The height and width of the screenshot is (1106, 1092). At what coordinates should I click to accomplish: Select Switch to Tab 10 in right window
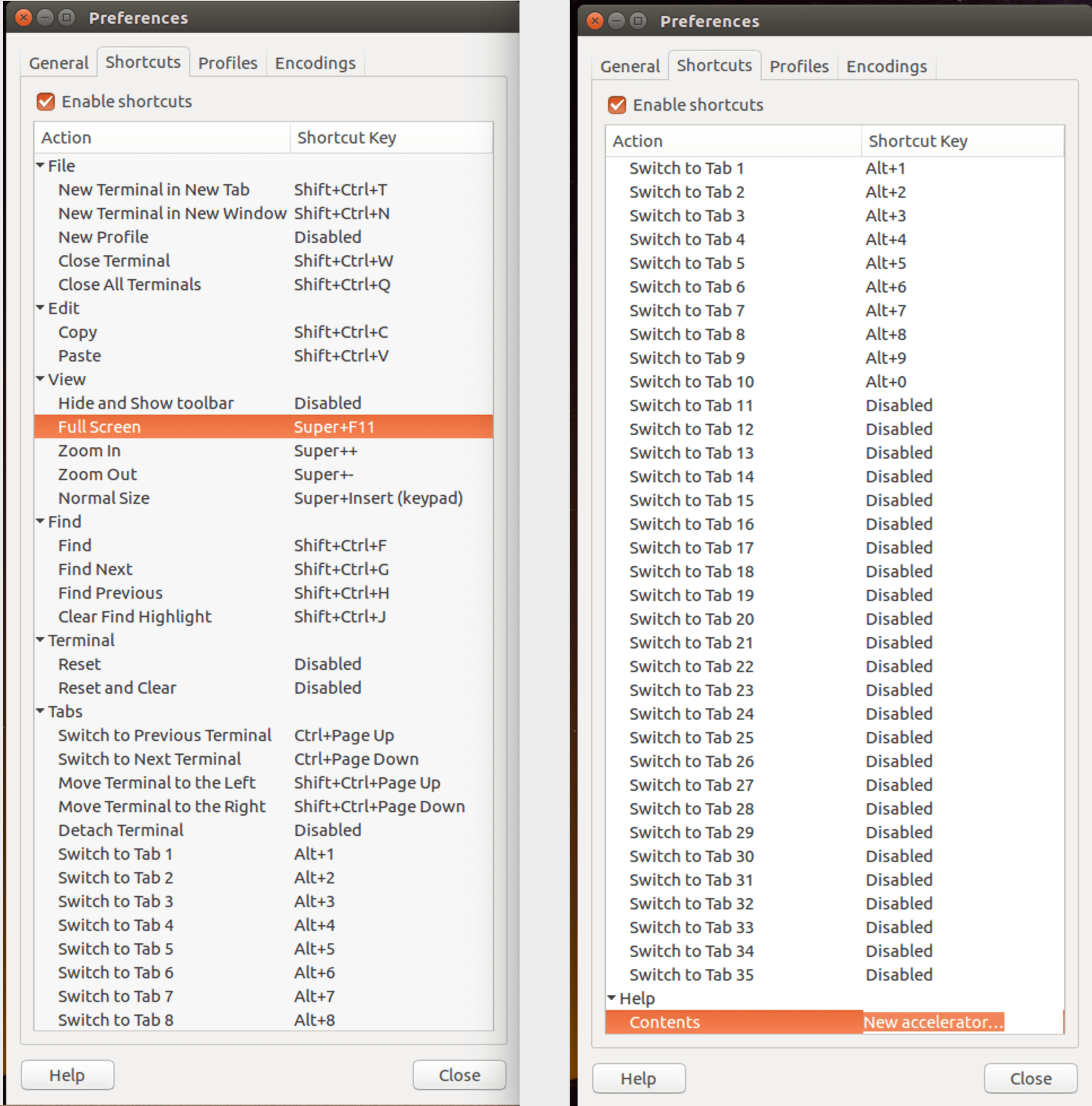pos(835,382)
